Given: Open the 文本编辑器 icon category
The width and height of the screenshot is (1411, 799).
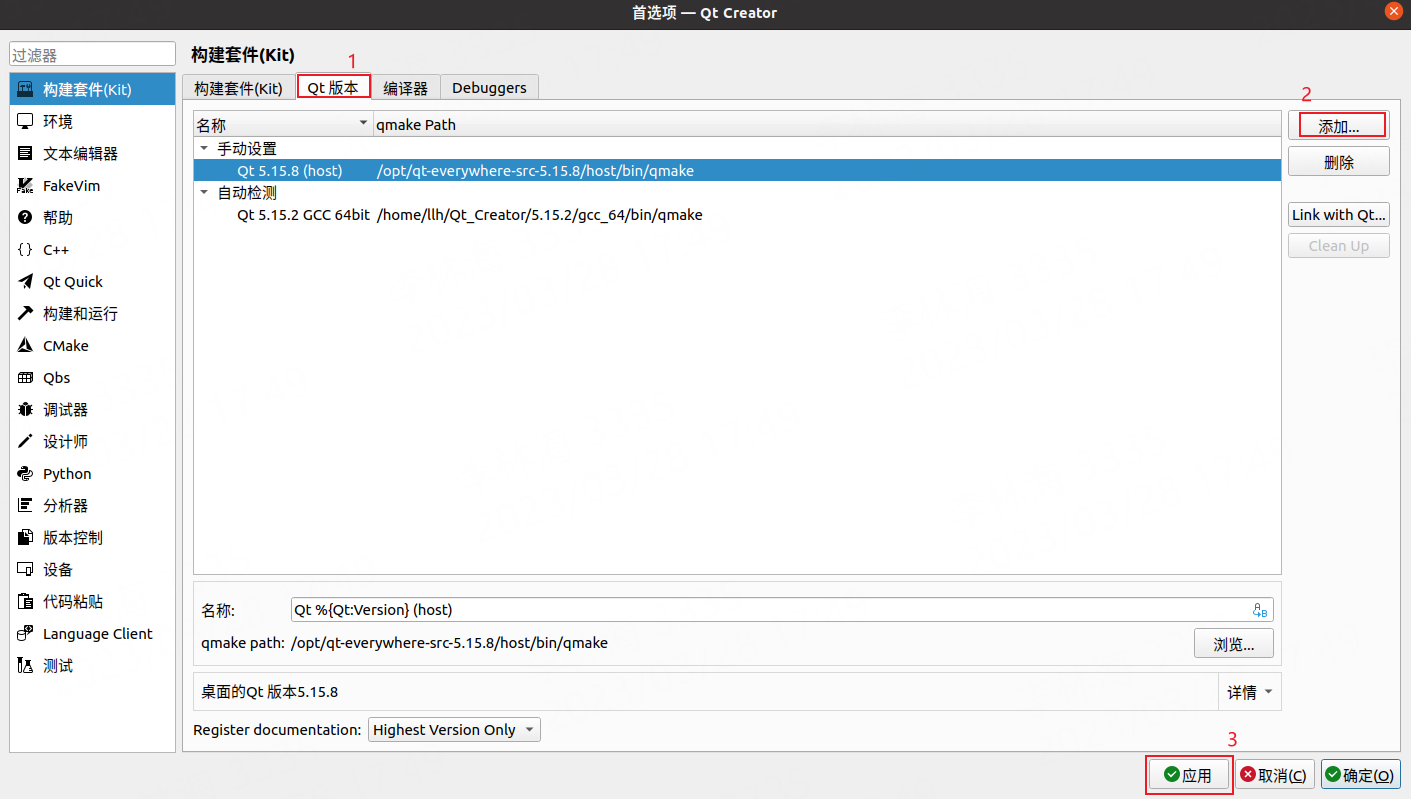Looking at the screenshot, I should 26,154.
